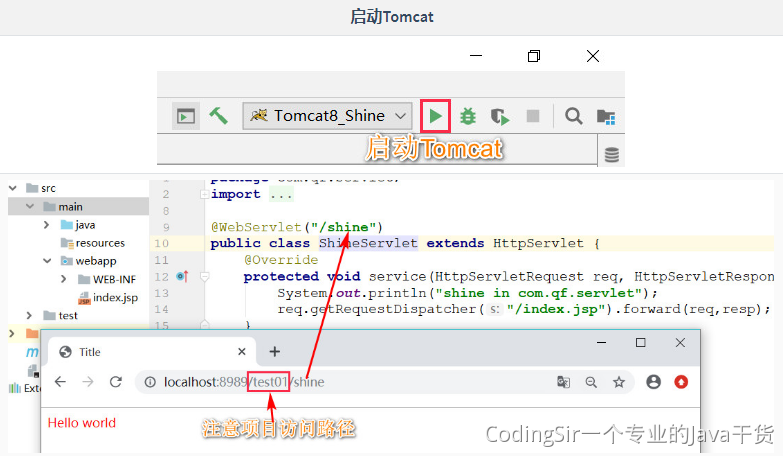Select the WEB-INF folder row
The width and height of the screenshot is (783, 456).
(107, 279)
